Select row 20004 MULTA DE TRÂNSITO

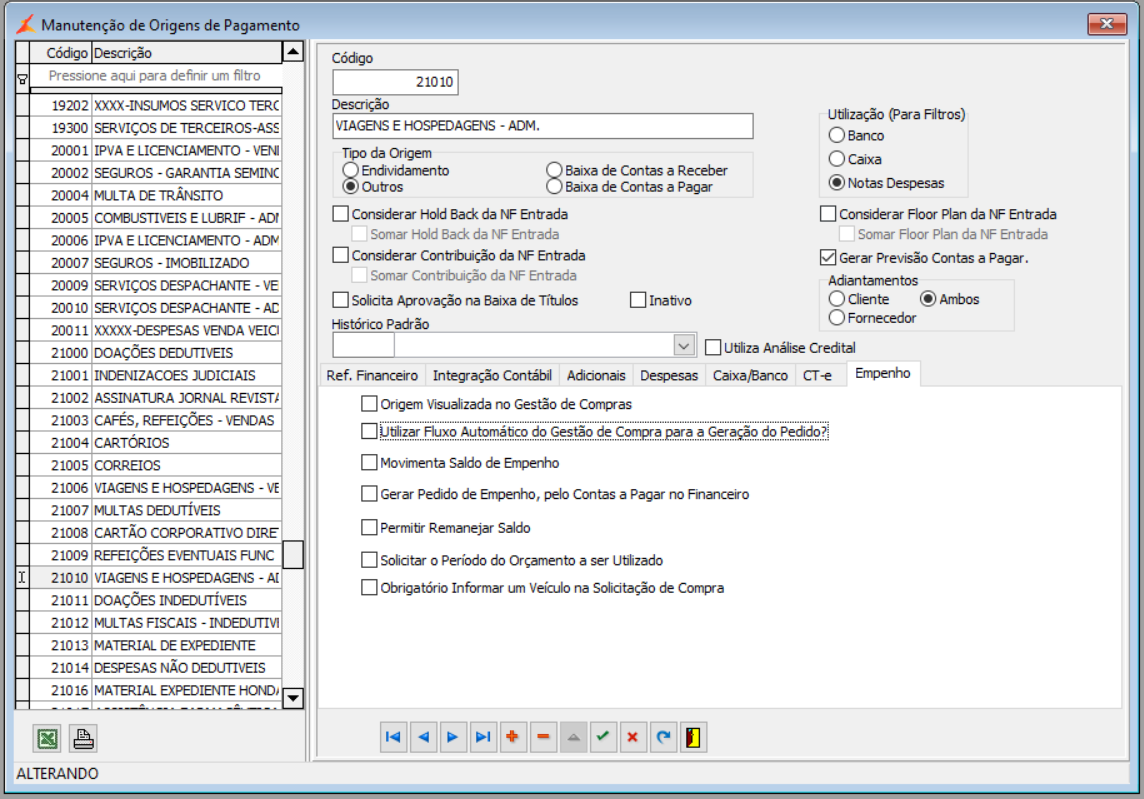click(155, 195)
